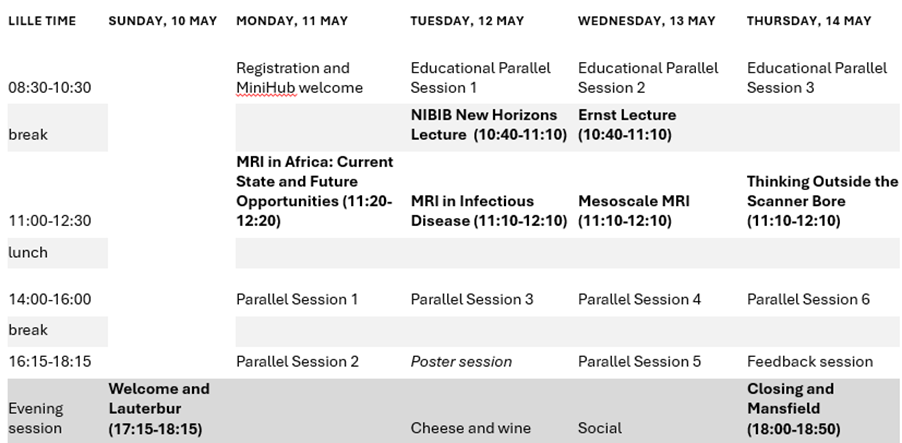The width and height of the screenshot is (902, 443).
Task: Select Parallel Session 3 cell
Action: click(x=472, y=299)
